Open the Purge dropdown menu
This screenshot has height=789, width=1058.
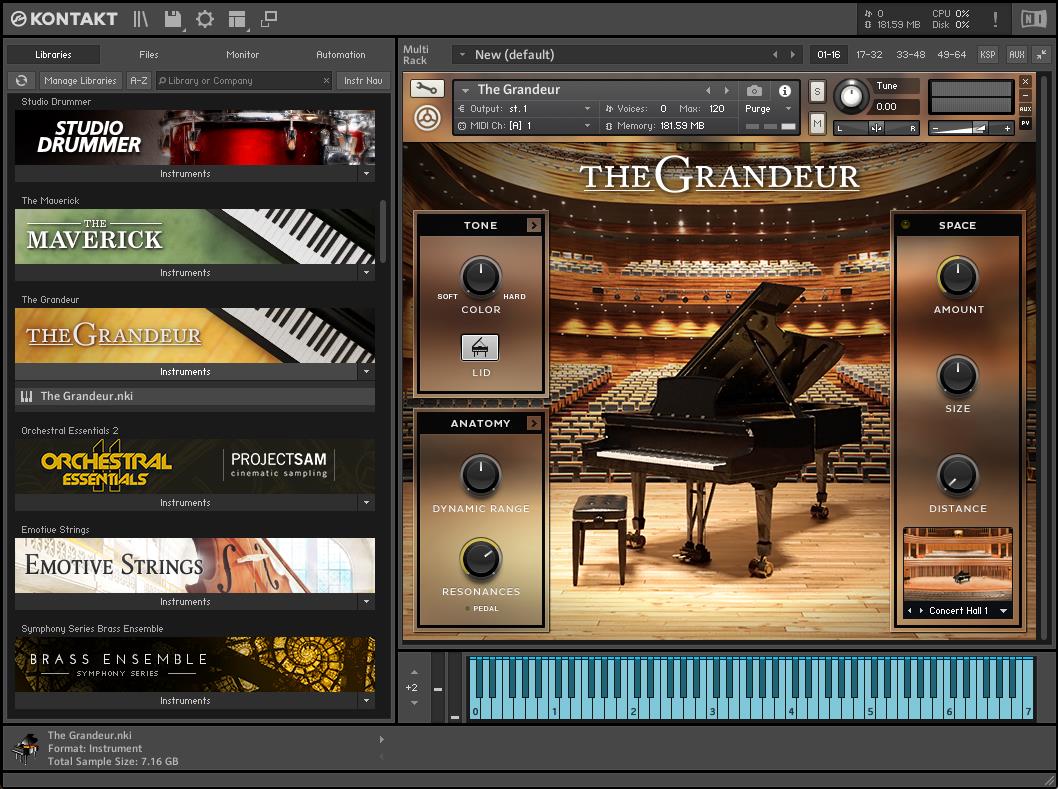coord(767,109)
